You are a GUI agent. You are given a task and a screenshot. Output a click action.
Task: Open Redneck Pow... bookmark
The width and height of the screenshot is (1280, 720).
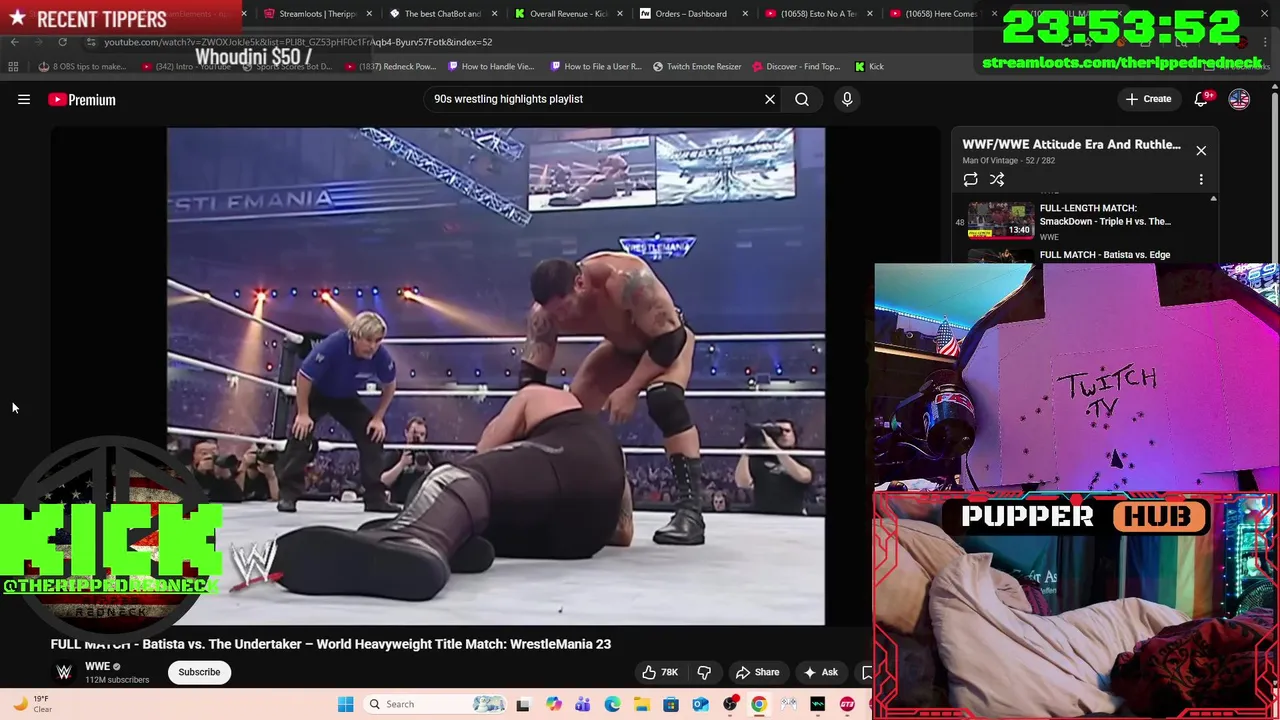coord(391,67)
